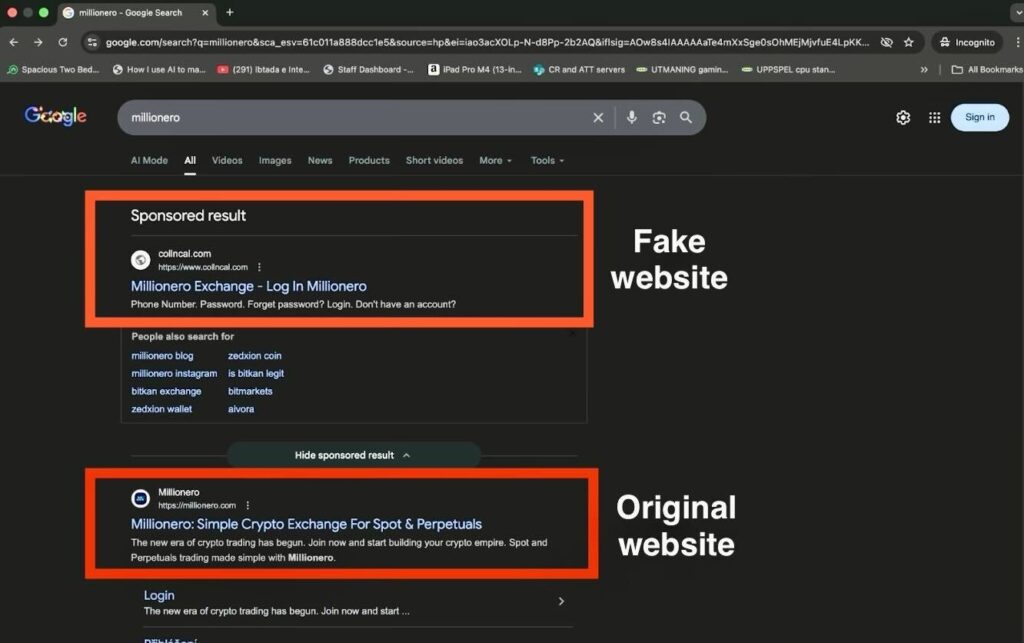Viewport: 1024px width, 643px height.
Task: Bookmark this page with star icon
Action: [909, 43]
